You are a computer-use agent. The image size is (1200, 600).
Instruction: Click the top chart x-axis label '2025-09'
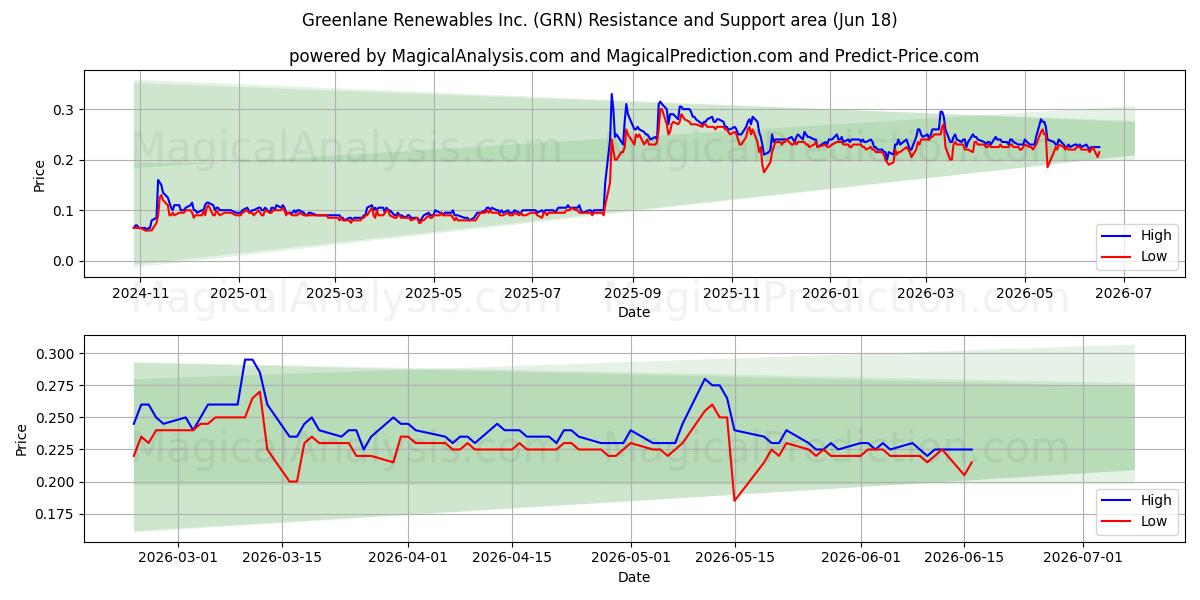633,293
